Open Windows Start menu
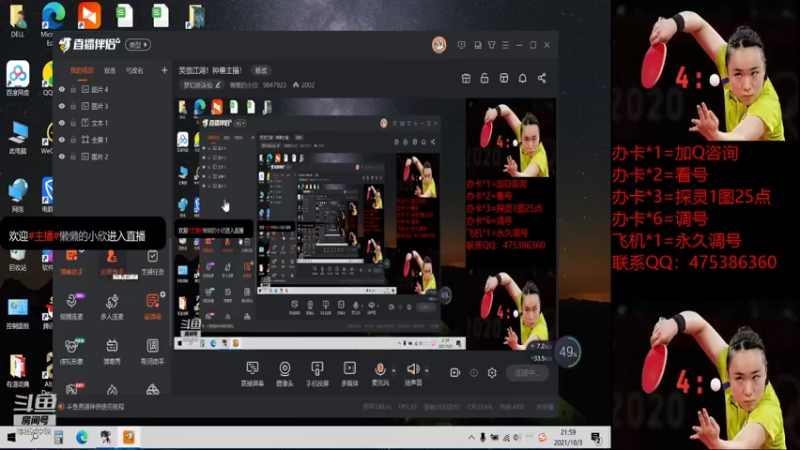The height and width of the screenshot is (450, 800). [x=11, y=437]
